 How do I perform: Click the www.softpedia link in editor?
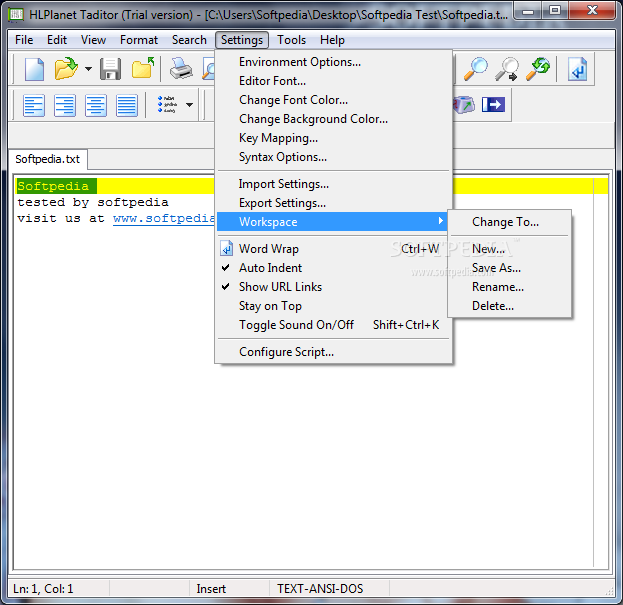[164, 218]
